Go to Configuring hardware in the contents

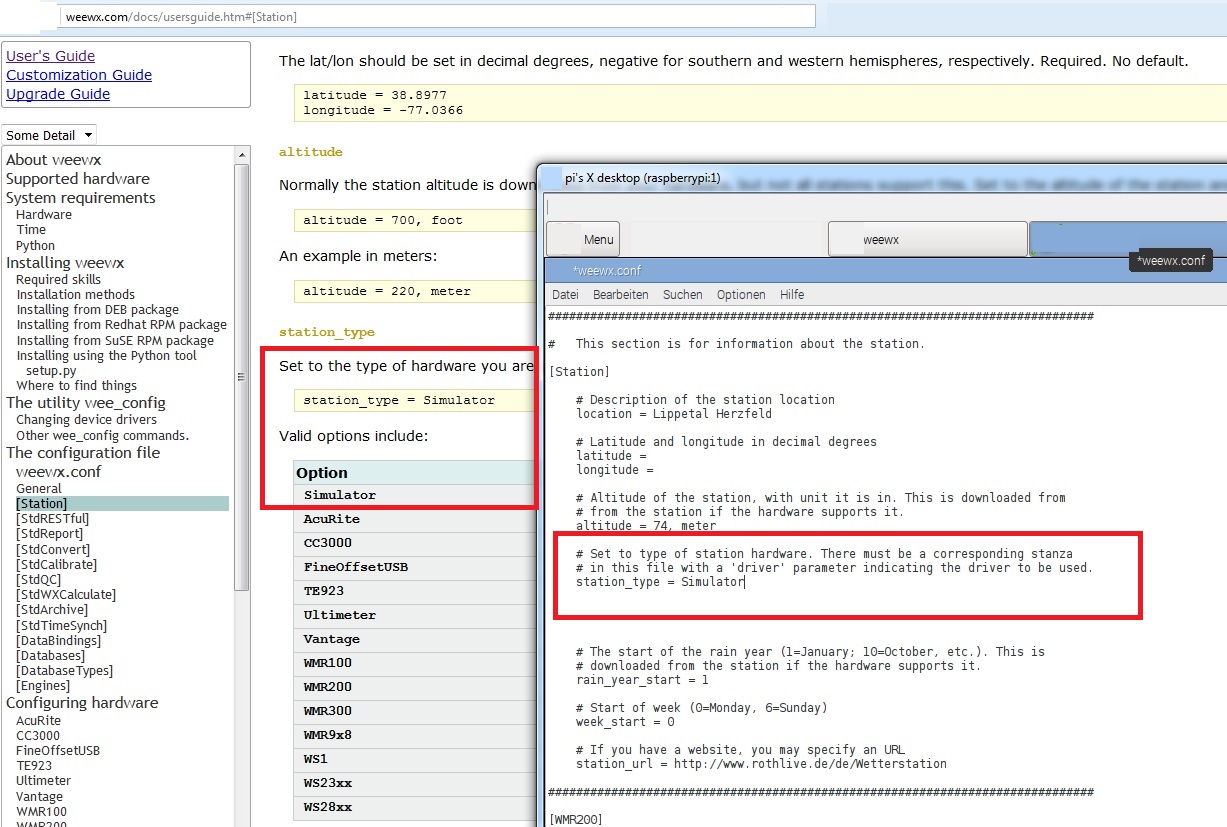[82, 703]
